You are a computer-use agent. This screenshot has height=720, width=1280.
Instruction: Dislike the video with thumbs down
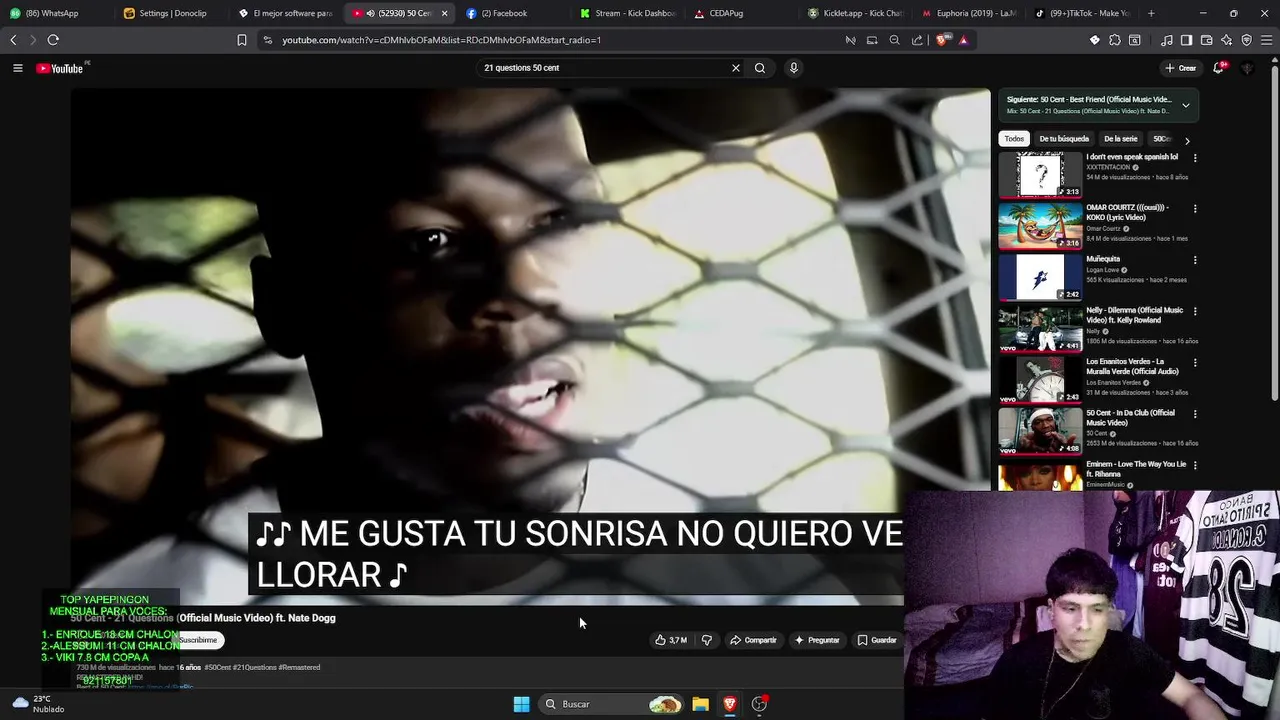click(x=707, y=640)
